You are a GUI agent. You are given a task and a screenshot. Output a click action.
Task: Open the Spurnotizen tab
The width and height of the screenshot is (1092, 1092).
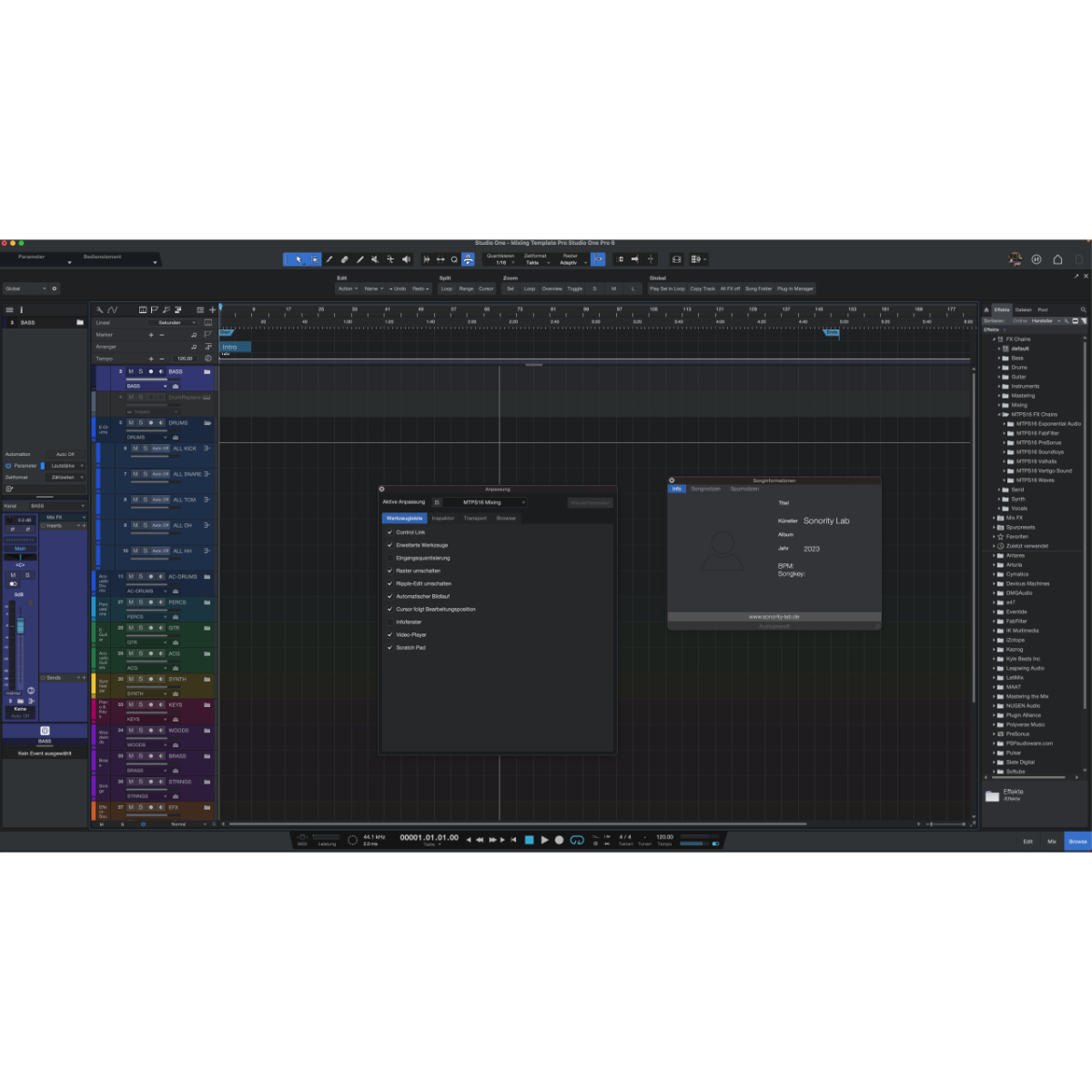pos(744,489)
